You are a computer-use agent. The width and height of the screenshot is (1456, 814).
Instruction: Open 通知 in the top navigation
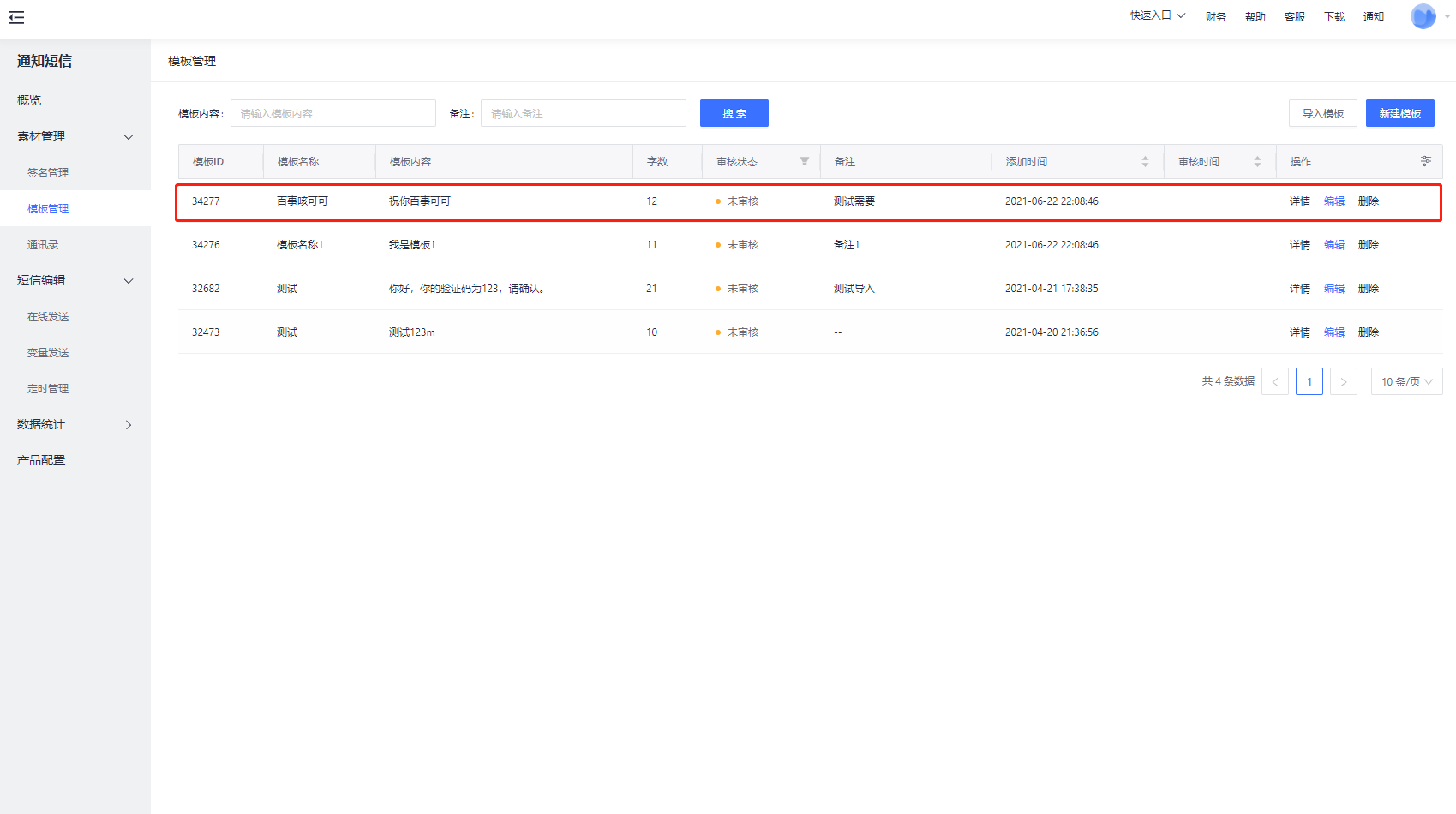(1373, 16)
